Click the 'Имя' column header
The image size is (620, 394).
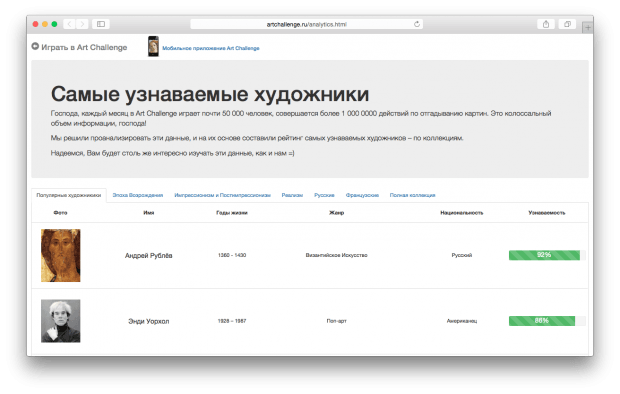point(149,213)
